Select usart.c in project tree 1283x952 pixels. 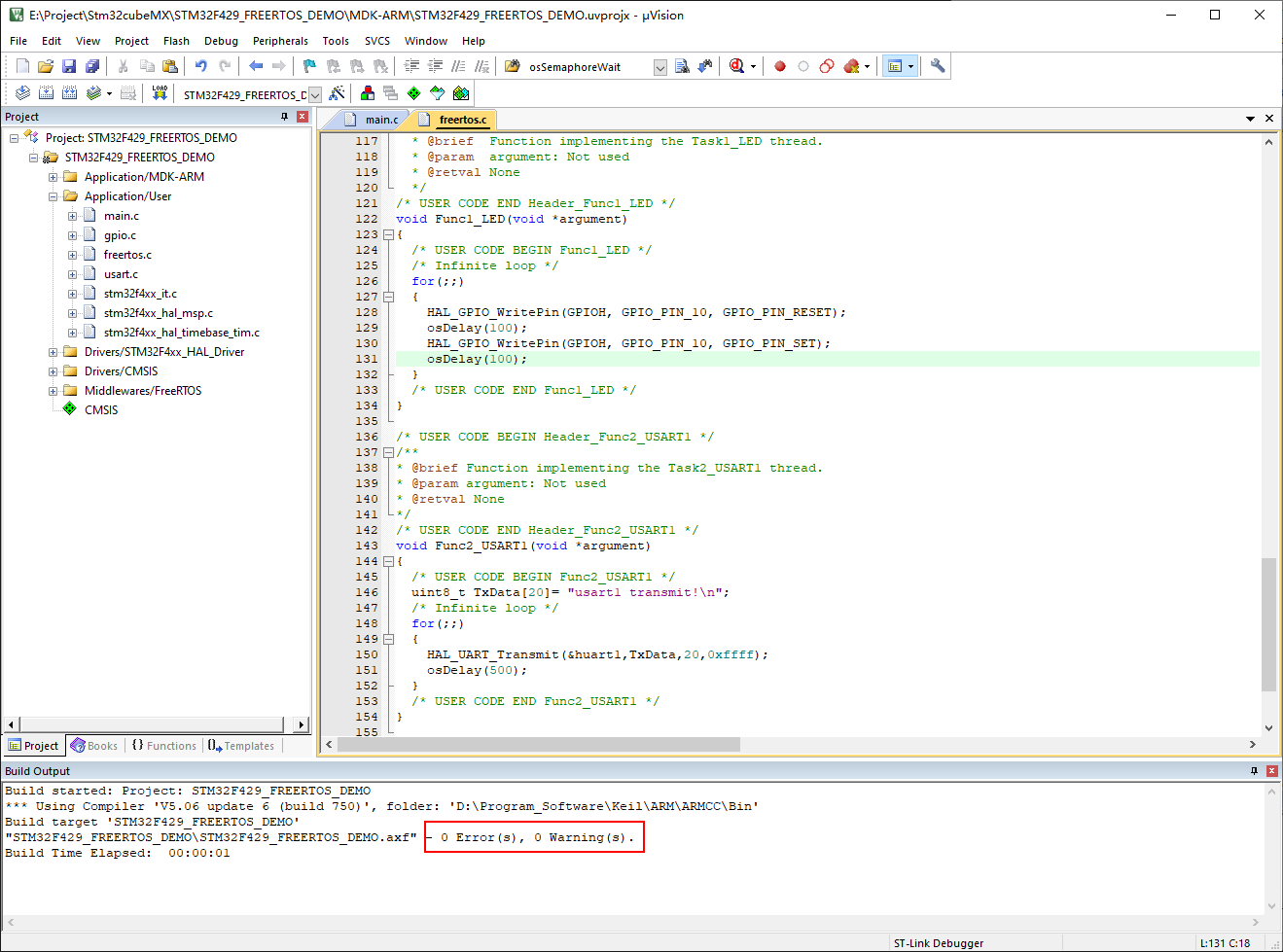121,274
